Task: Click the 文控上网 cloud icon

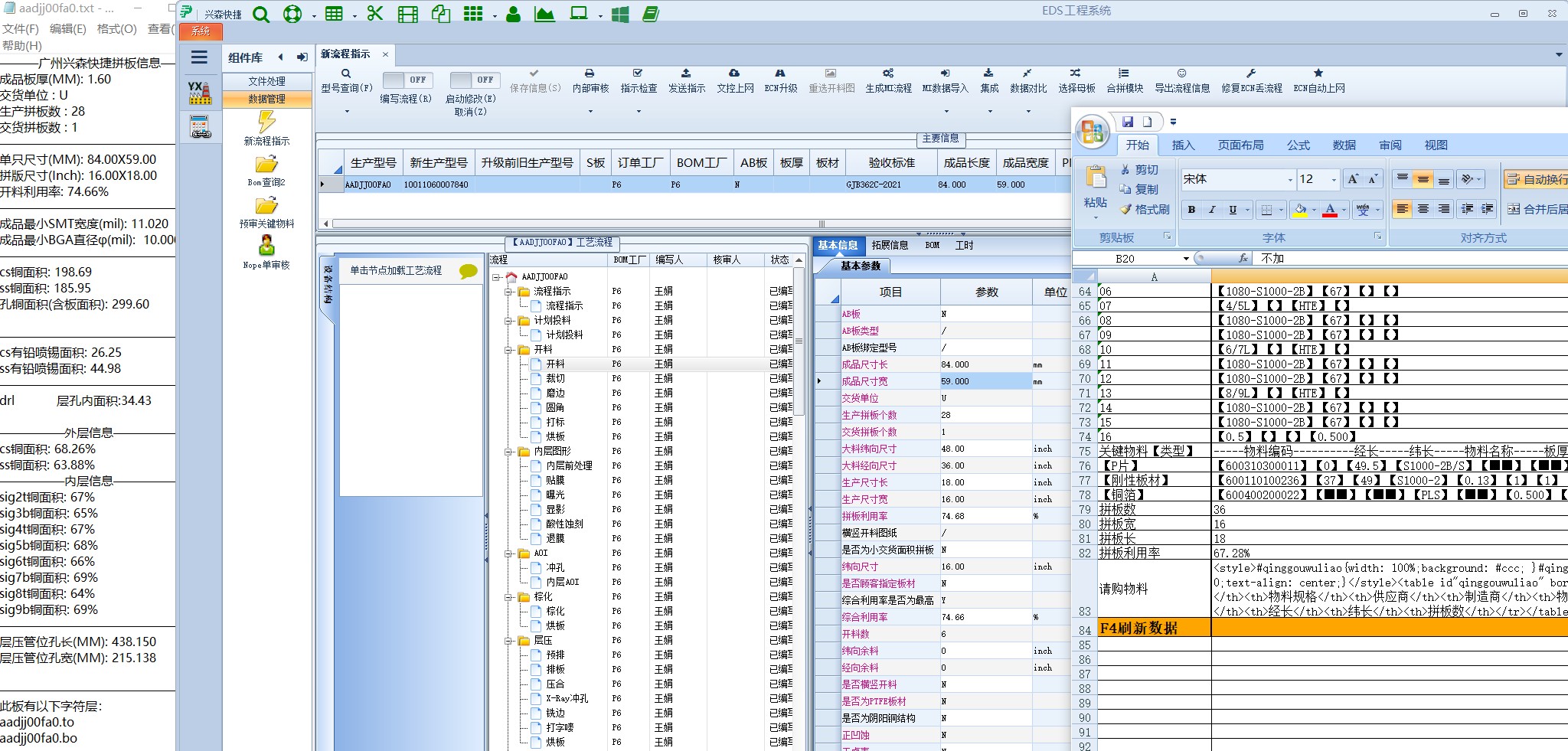Action: [734, 74]
